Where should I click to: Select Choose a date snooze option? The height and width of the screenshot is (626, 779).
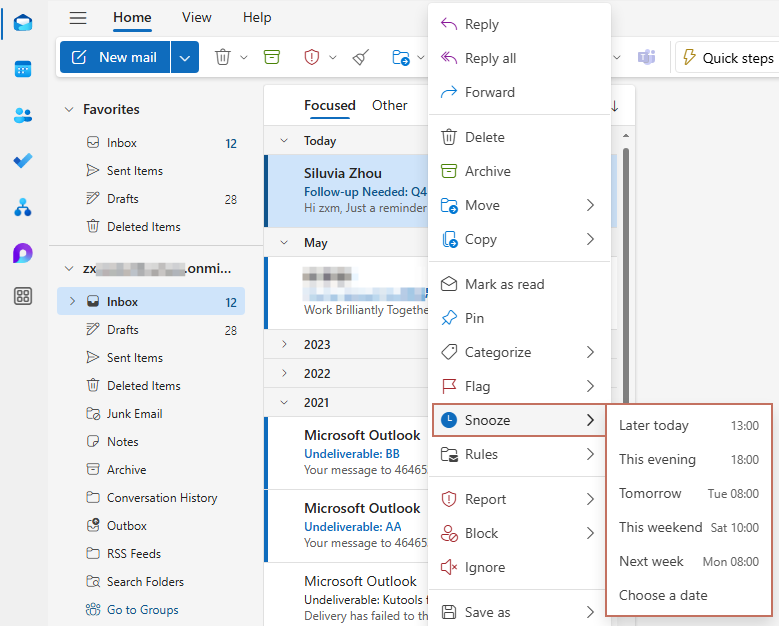pos(689,595)
